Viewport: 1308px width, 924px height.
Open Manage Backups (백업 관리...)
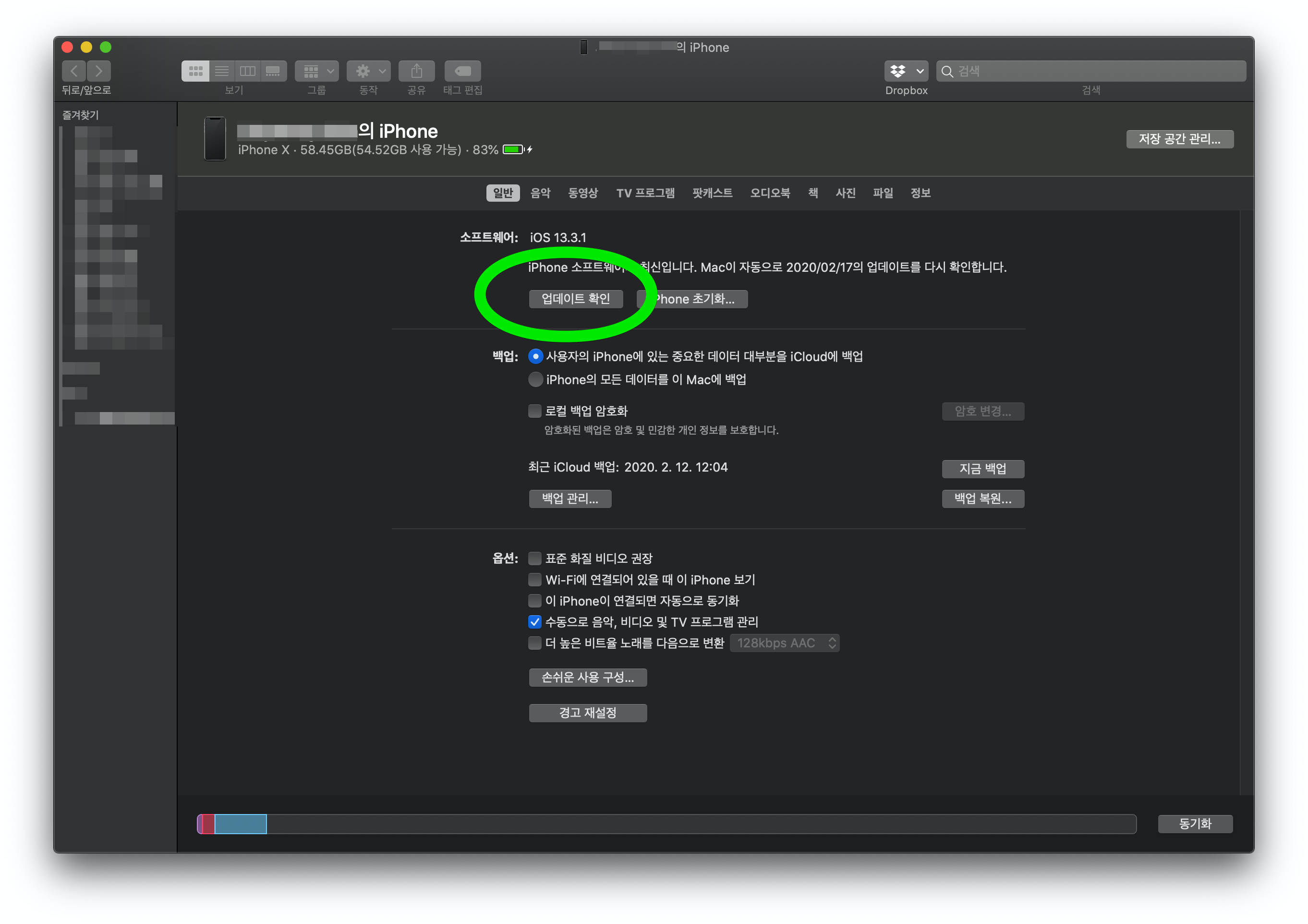click(x=570, y=498)
